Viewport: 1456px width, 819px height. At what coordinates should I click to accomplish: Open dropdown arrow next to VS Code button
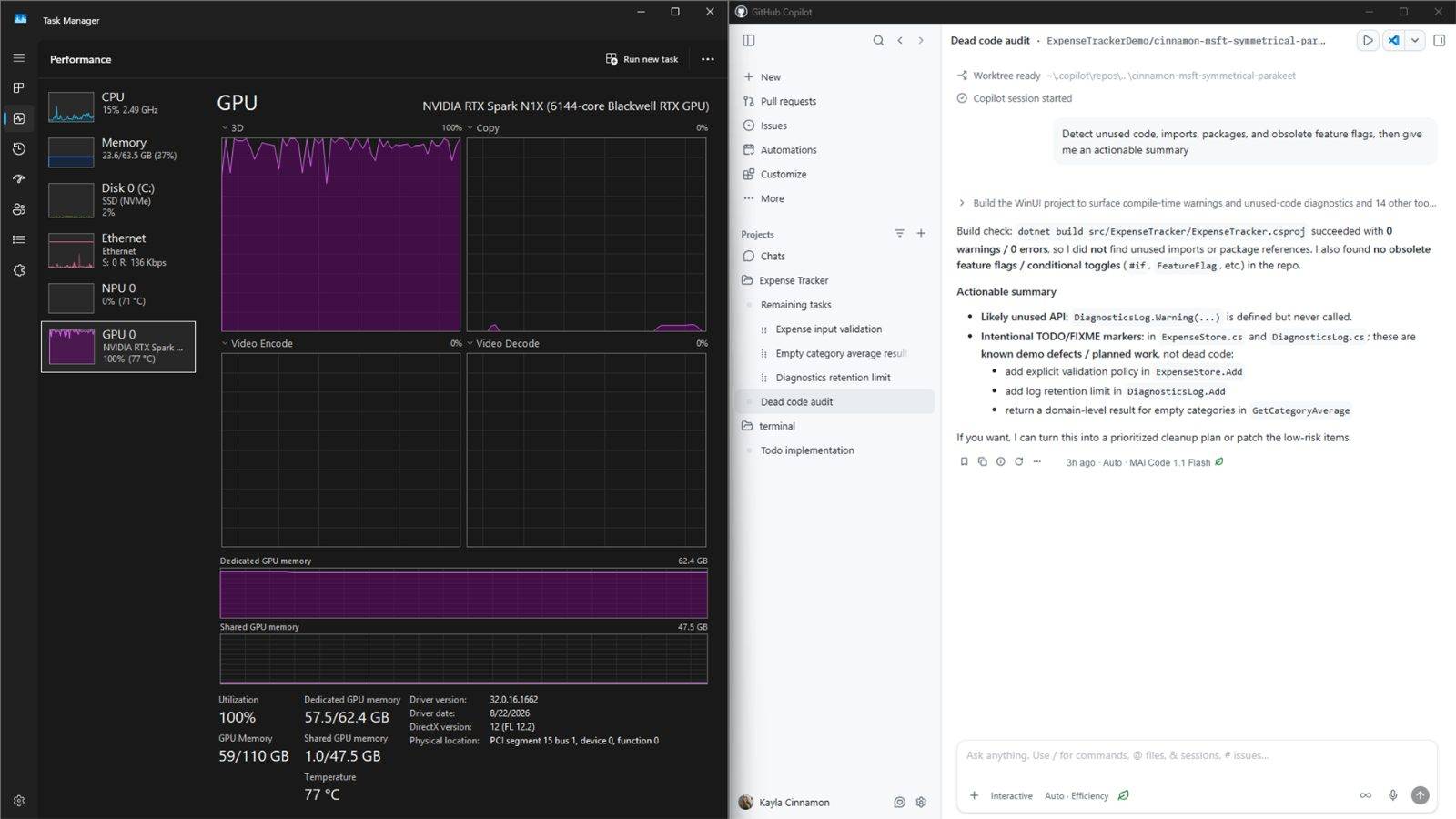tap(1415, 40)
